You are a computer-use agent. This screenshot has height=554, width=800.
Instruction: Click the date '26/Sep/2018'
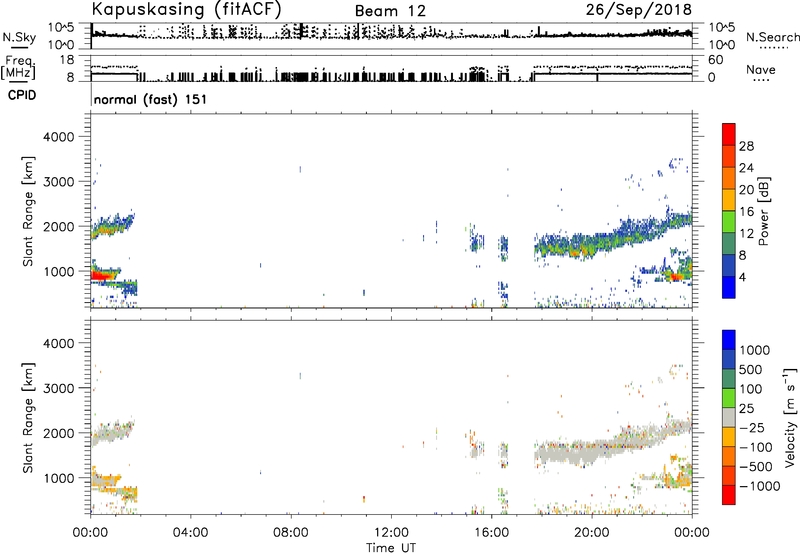[x=639, y=10]
